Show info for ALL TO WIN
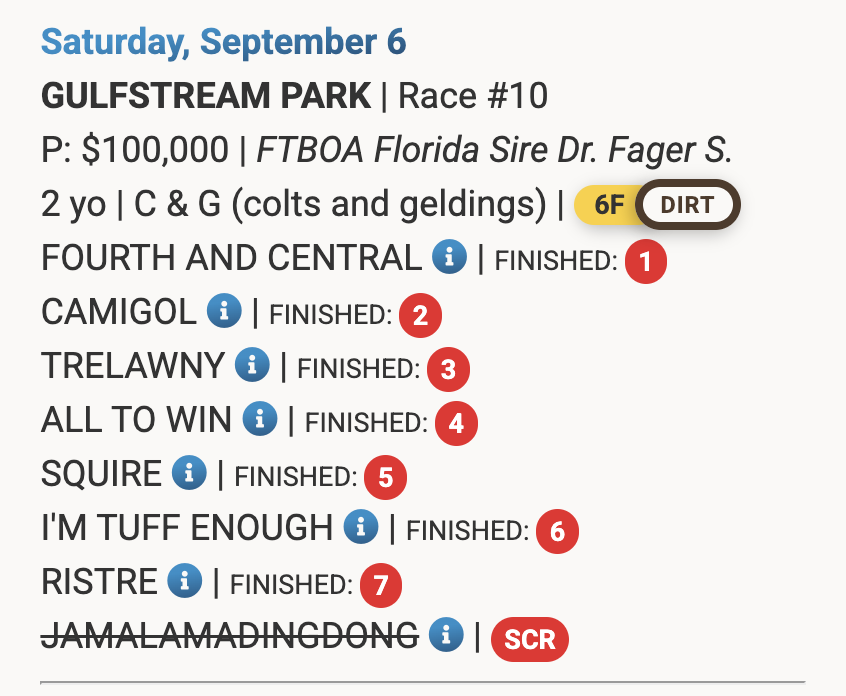Screen dimensions: 846x696 (x=259, y=421)
